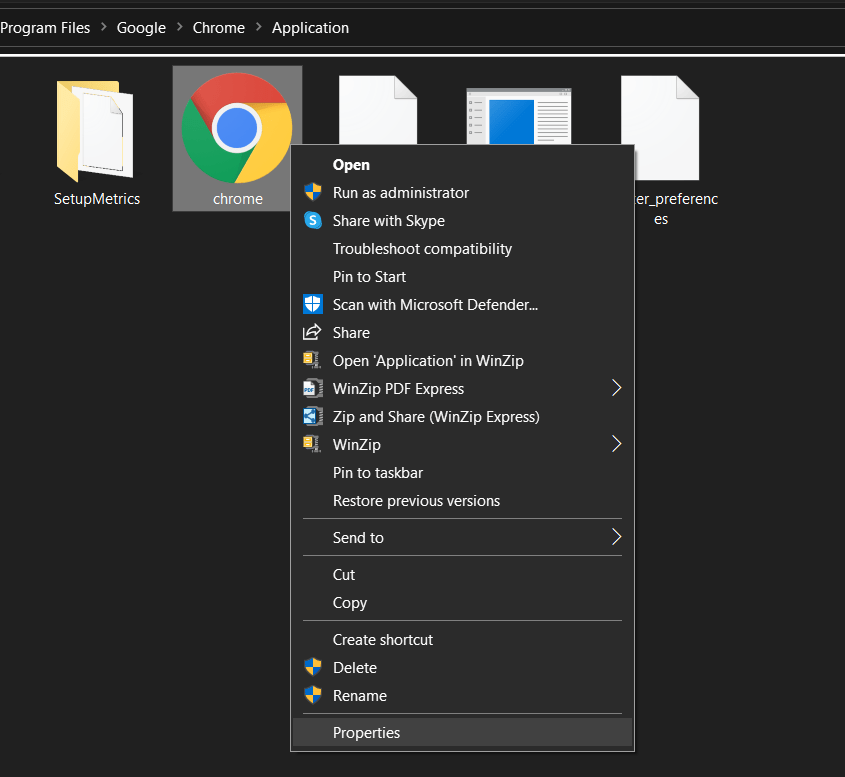This screenshot has height=777, width=845.
Task: Click the UAC shield beside Run as administrator
Action: 312,192
